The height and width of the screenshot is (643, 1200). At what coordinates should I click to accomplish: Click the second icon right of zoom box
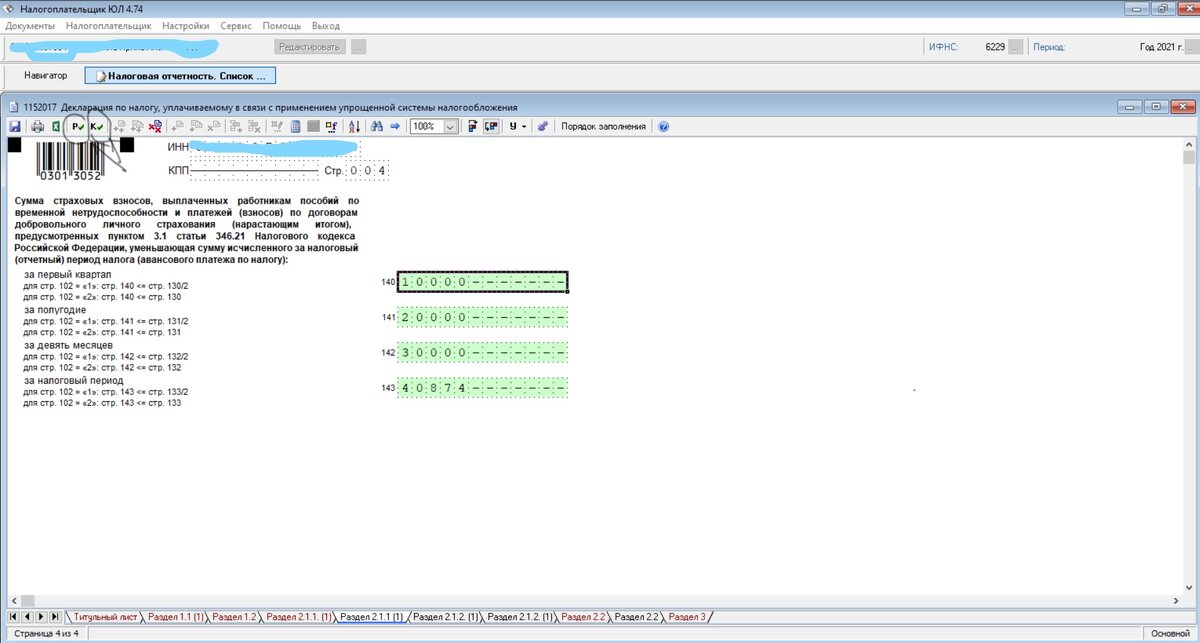click(491, 127)
